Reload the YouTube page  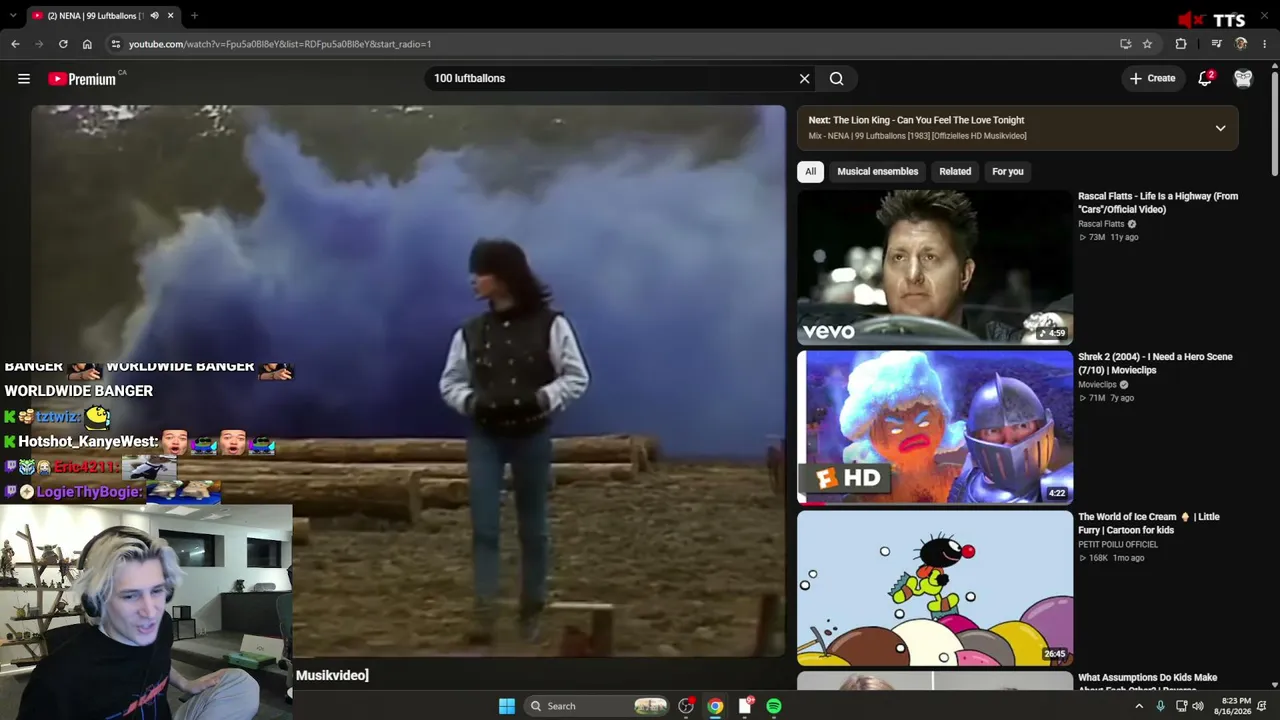(63, 44)
